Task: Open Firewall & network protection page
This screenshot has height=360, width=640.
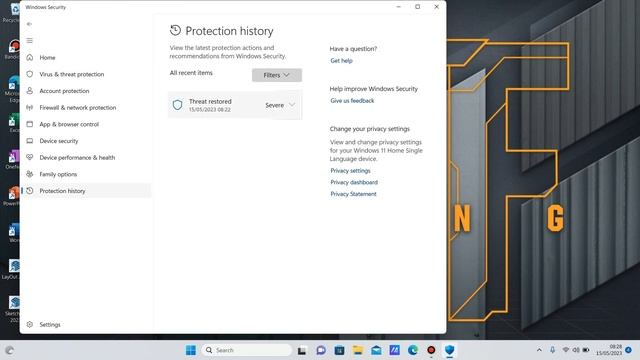Action: pyautogui.click(x=78, y=108)
